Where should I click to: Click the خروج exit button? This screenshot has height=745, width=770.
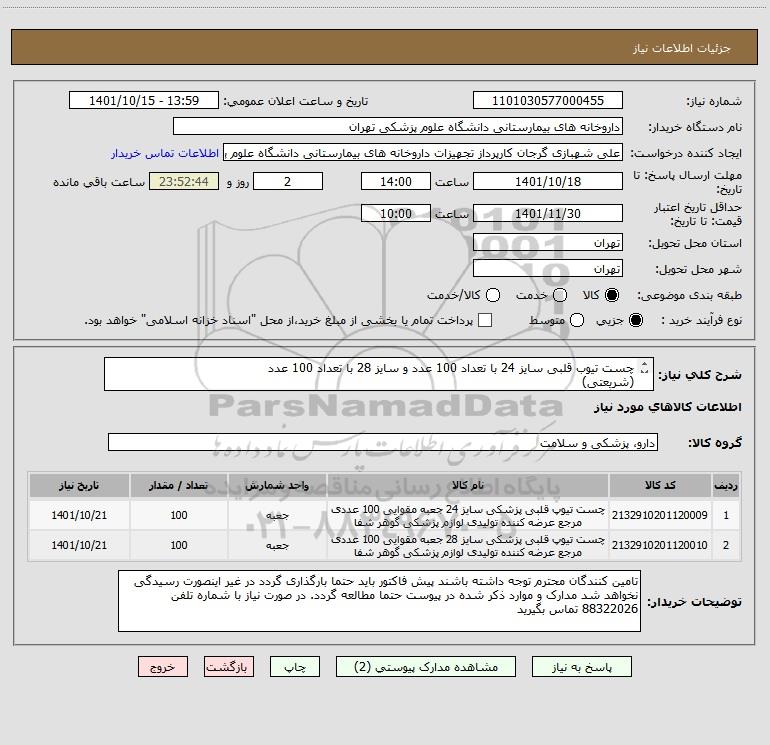pos(163,667)
